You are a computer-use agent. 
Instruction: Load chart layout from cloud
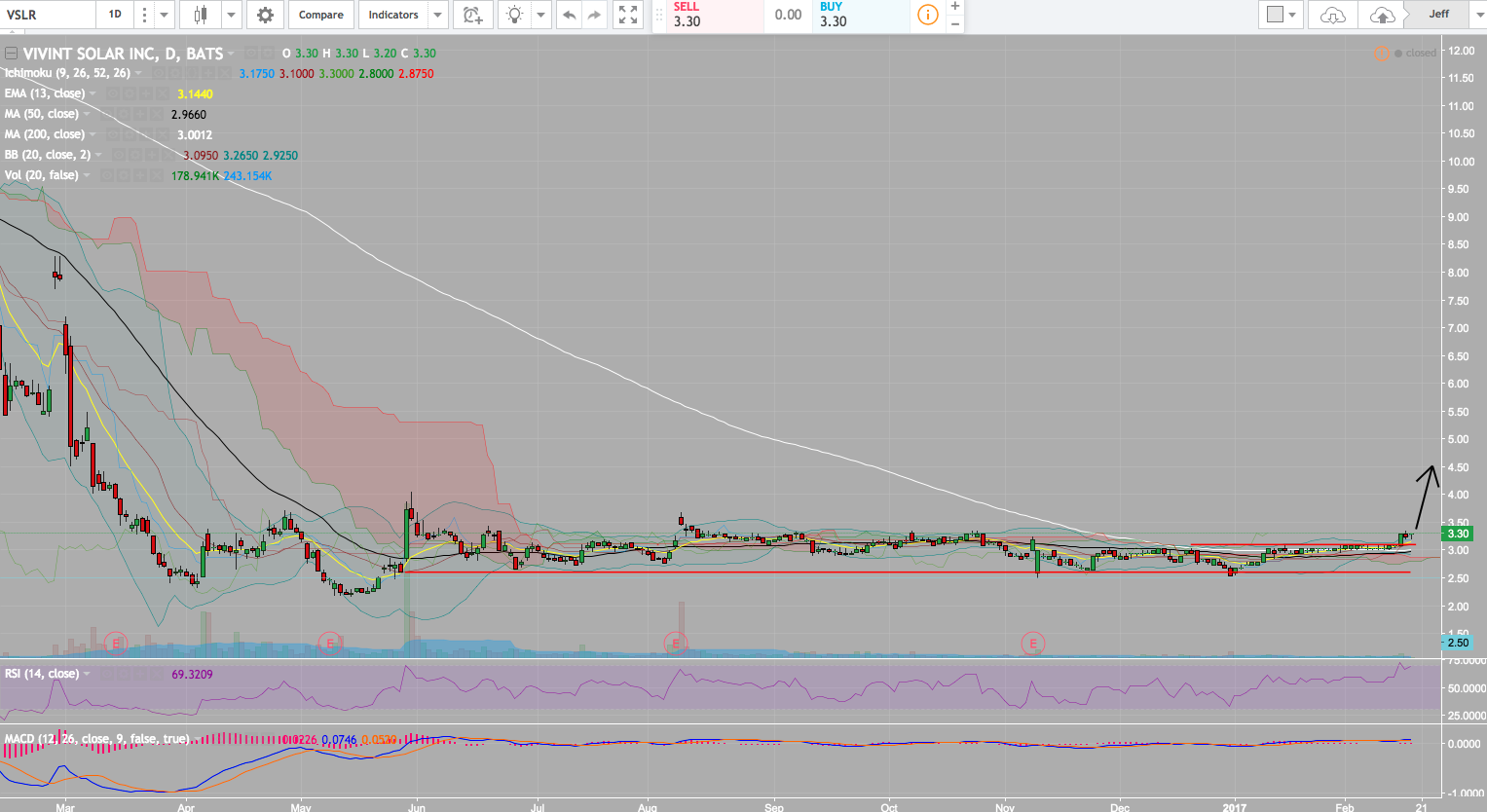pyautogui.click(x=1332, y=15)
